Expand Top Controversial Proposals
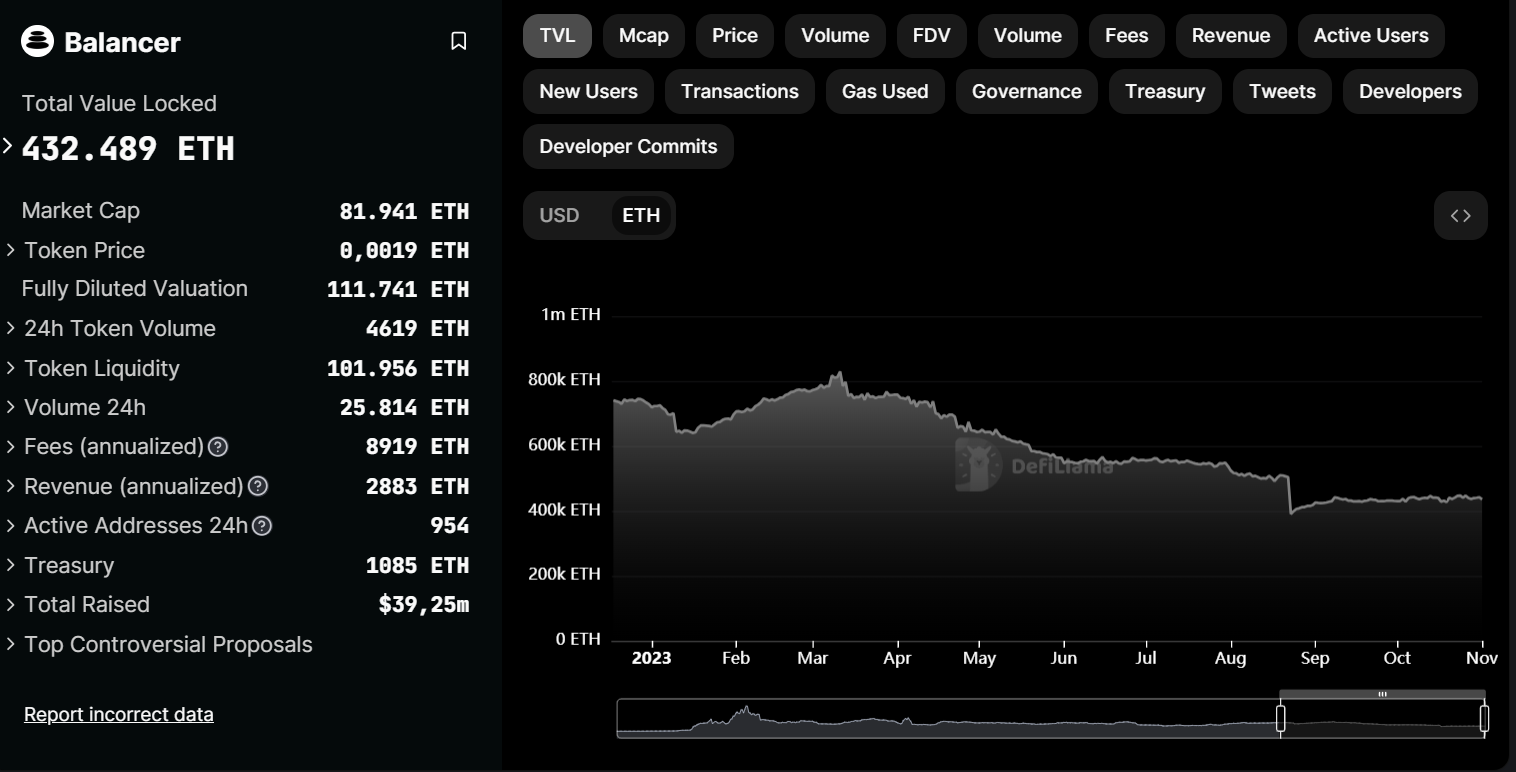Image resolution: width=1516 pixels, height=772 pixels. (11, 645)
